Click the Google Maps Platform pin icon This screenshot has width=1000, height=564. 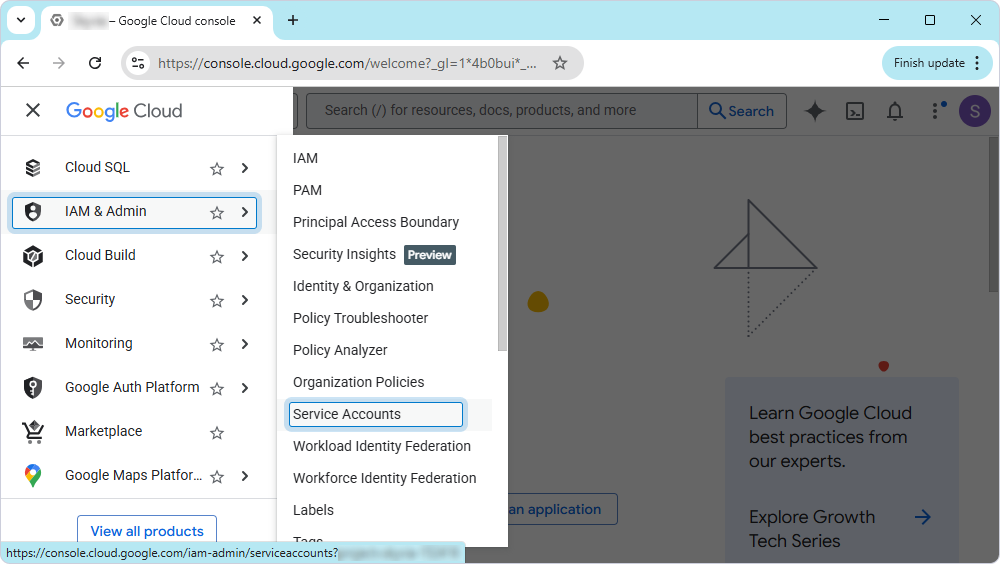coord(33,476)
